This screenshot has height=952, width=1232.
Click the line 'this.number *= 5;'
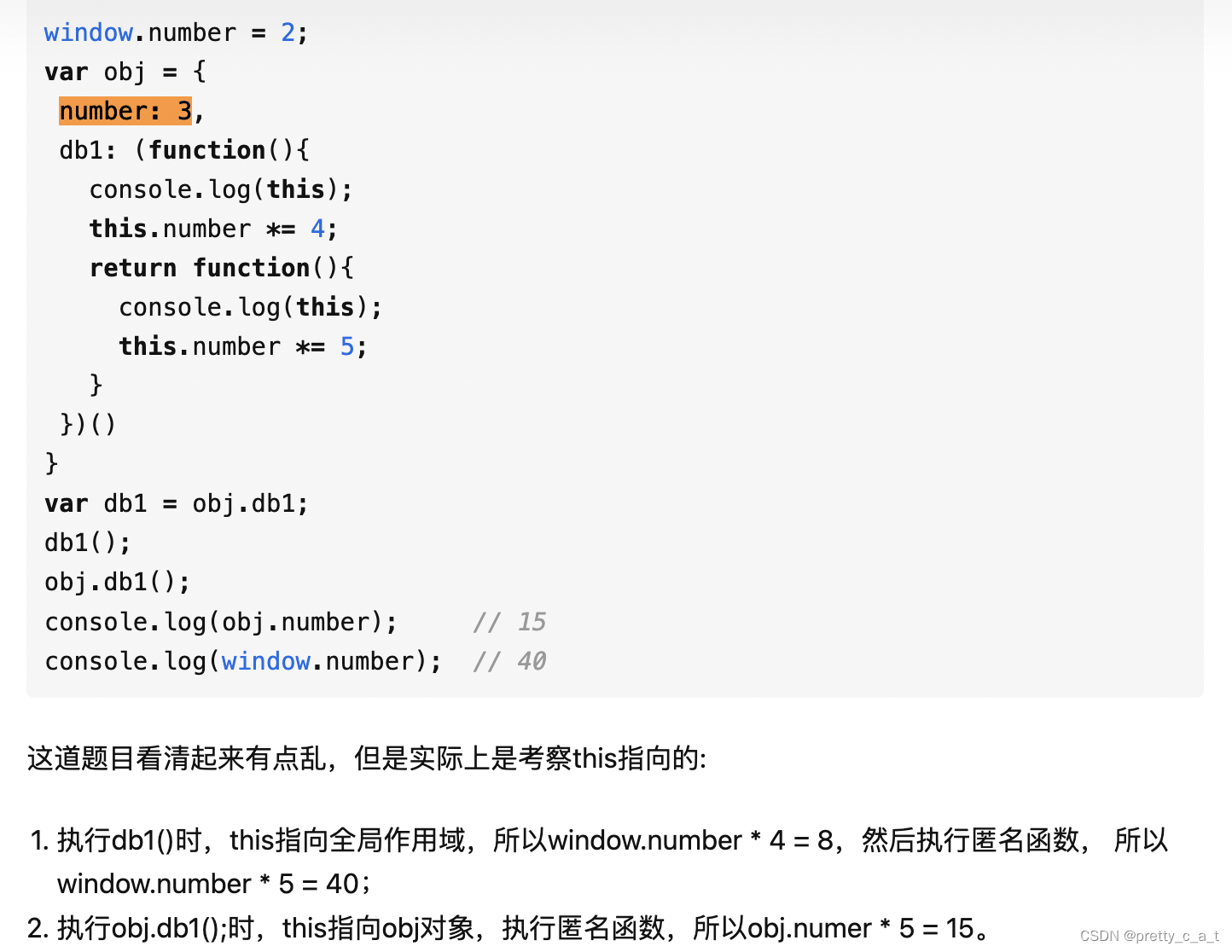(x=243, y=346)
